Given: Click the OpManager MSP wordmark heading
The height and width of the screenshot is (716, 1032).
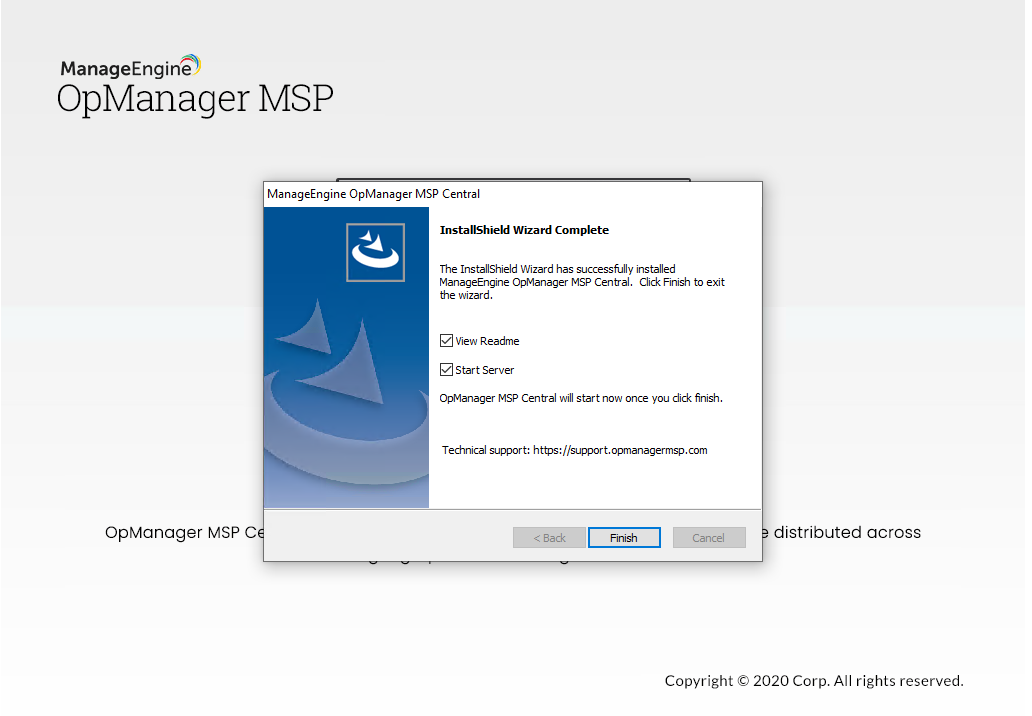Looking at the screenshot, I should [x=194, y=98].
